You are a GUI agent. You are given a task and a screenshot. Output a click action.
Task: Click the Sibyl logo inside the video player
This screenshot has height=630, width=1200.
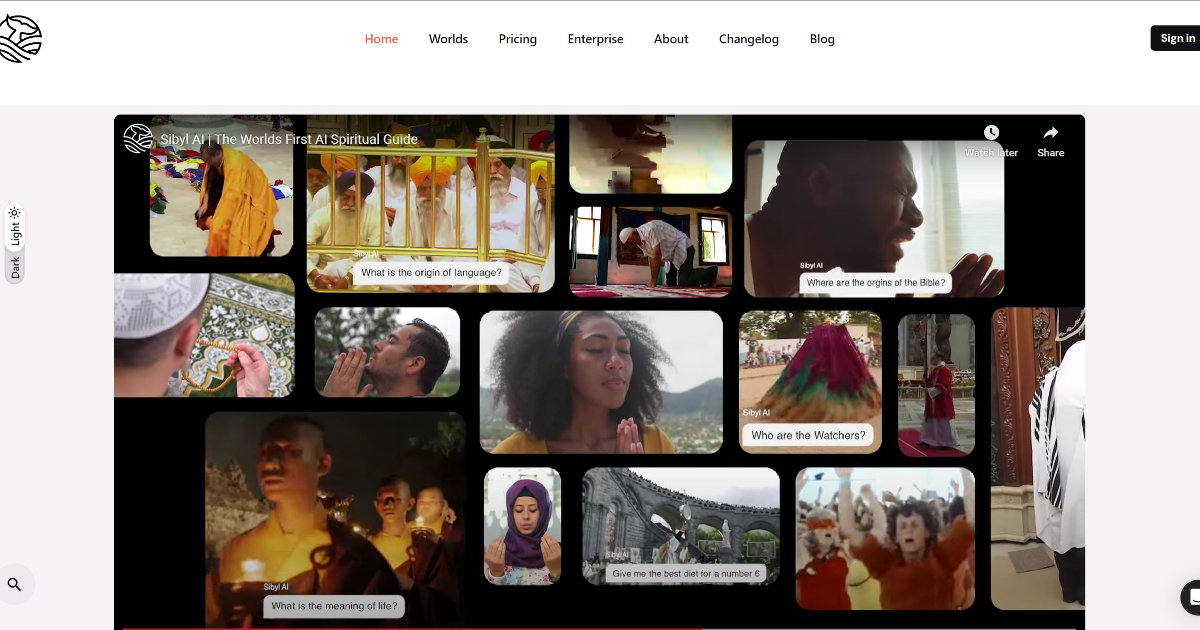click(x=137, y=137)
